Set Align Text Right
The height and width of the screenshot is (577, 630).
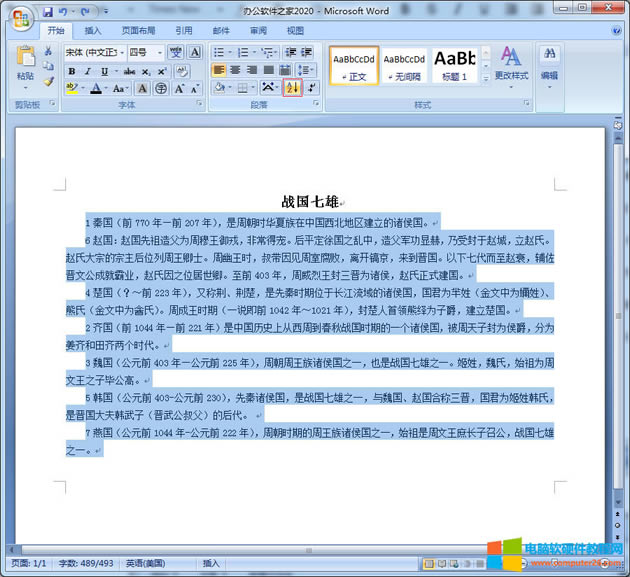click(252, 70)
